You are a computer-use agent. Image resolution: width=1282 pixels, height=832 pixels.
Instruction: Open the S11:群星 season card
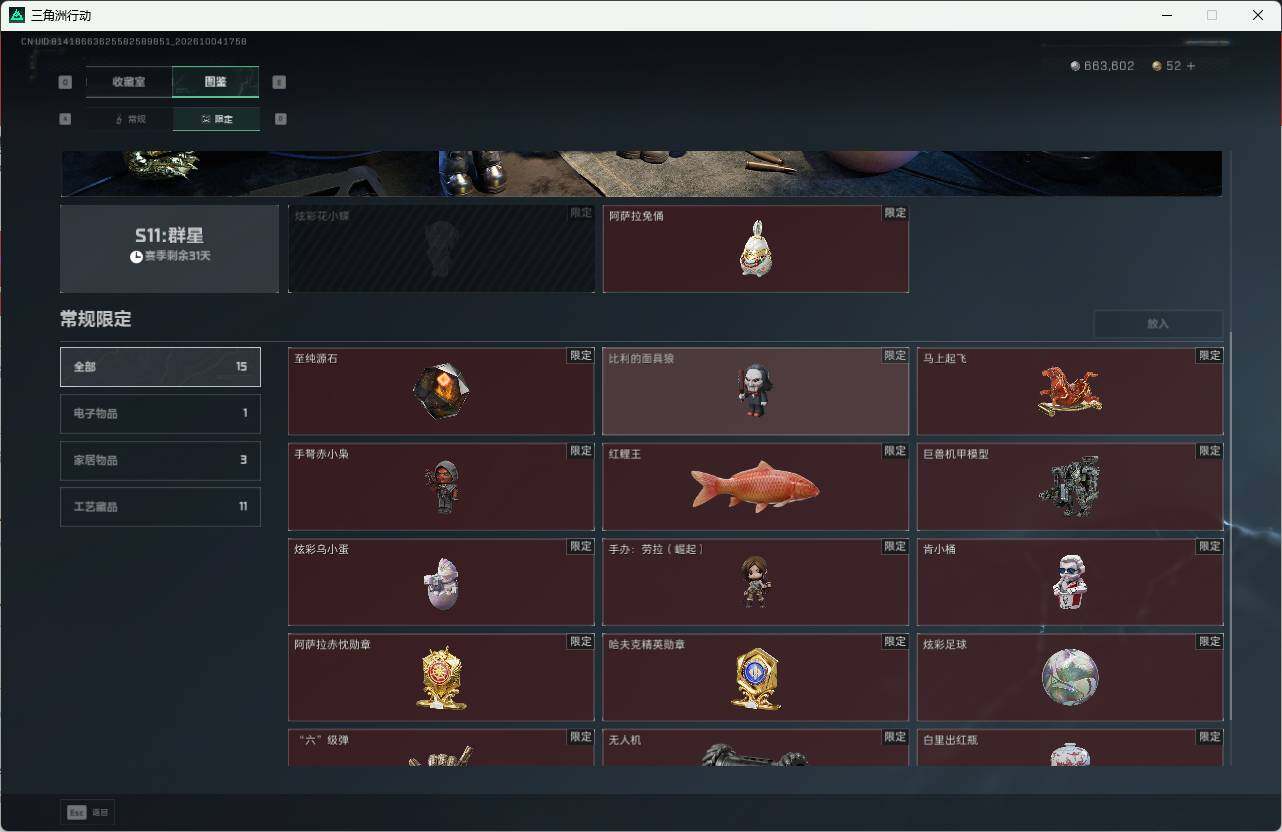(170, 249)
